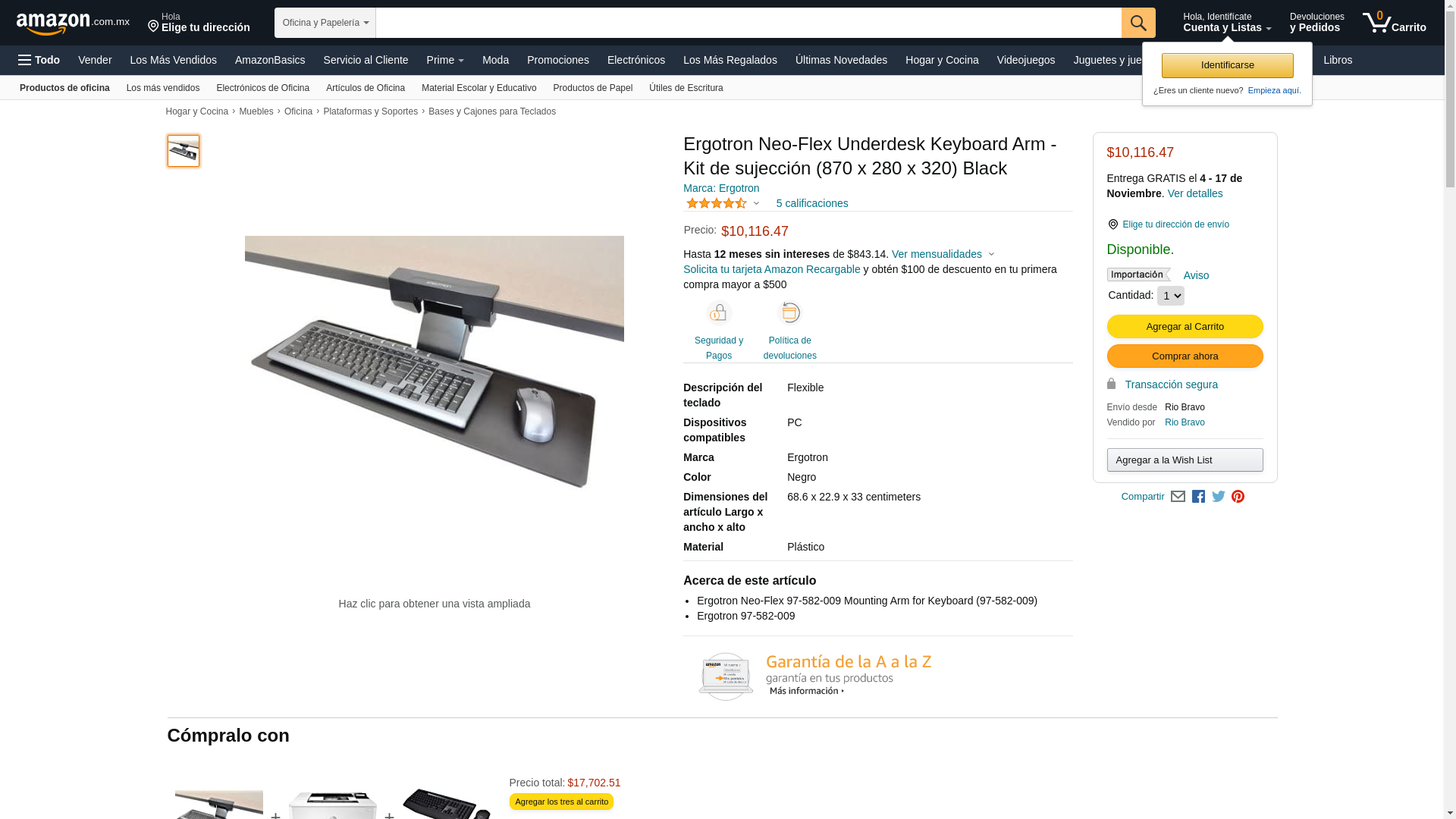Click the magnifying glass search button

[x=1138, y=23]
